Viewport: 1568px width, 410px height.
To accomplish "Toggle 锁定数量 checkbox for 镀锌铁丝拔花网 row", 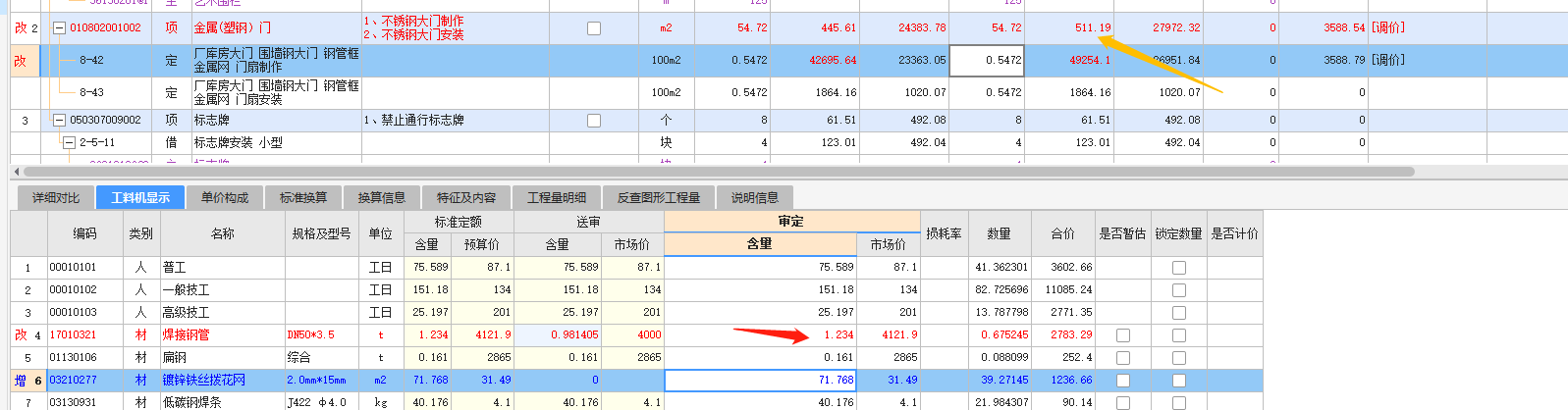I will (x=1179, y=381).
